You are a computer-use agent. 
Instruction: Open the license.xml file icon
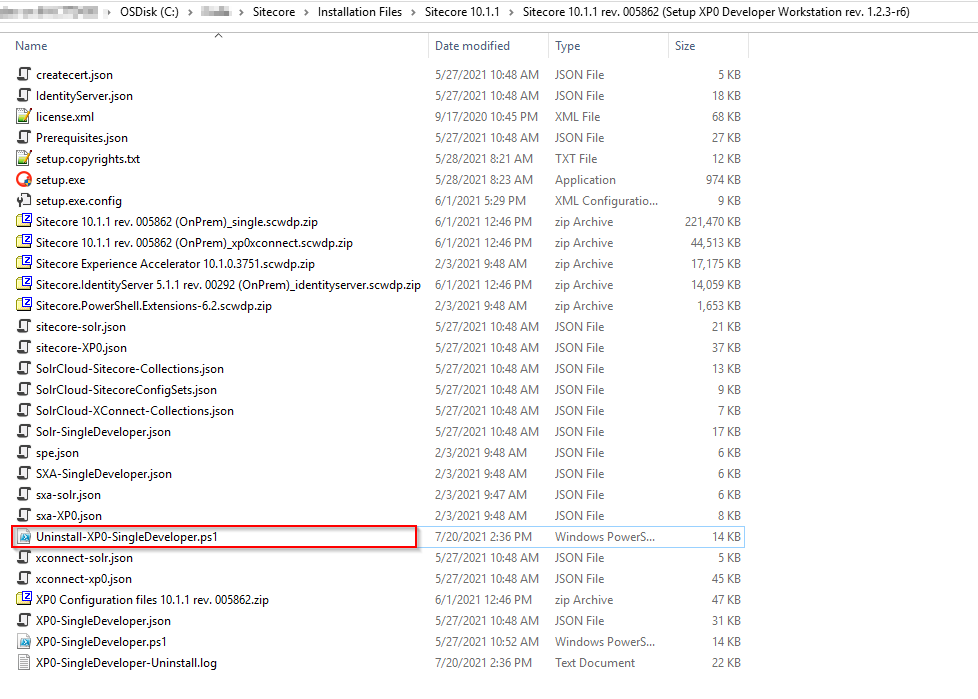(x=21, y=116)
